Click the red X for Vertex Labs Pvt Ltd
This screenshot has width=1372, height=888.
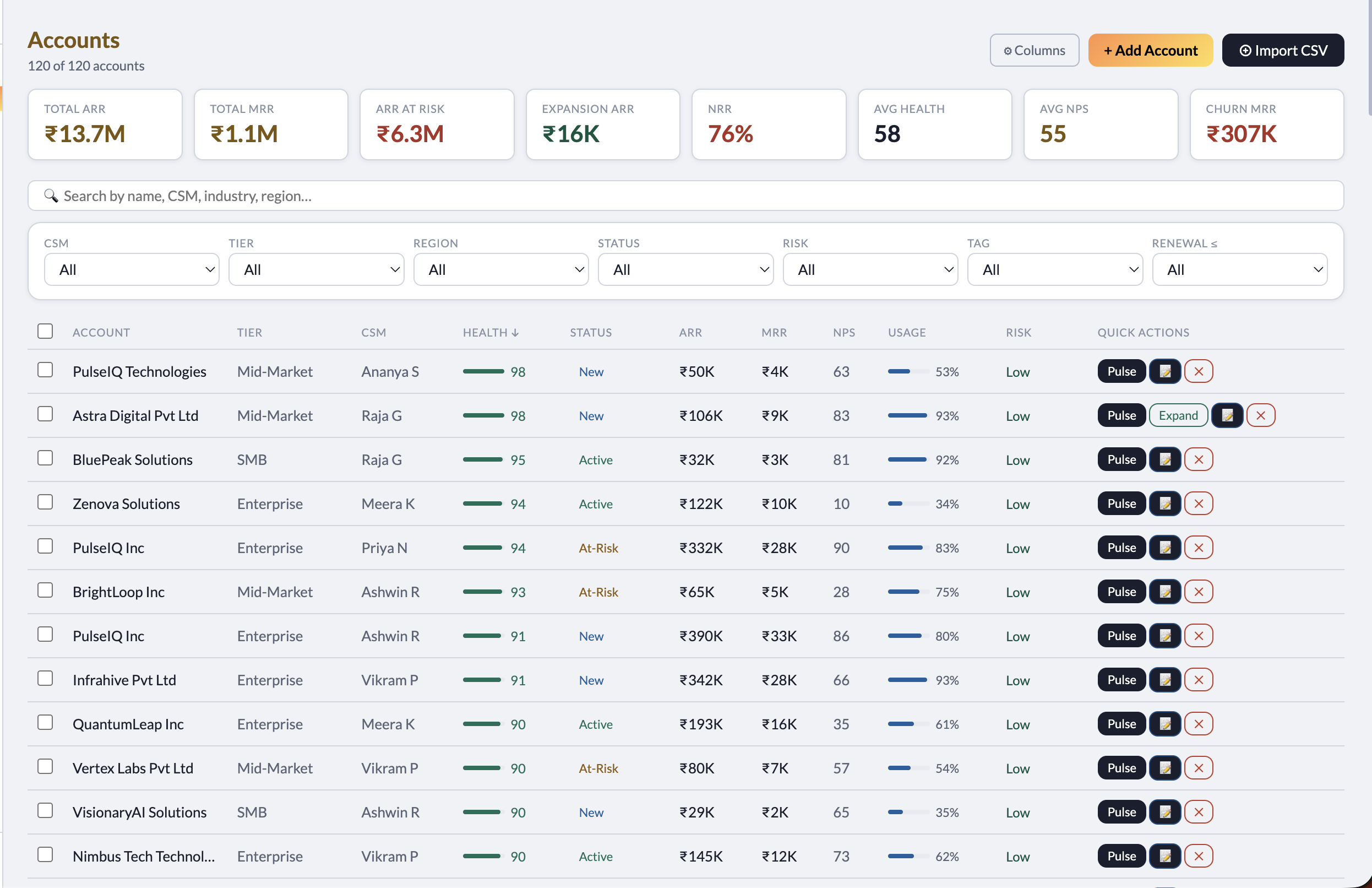1199,768
